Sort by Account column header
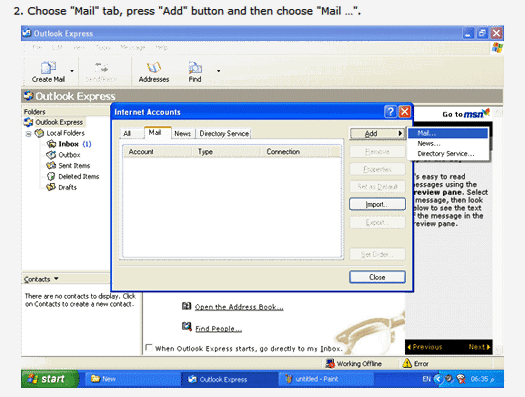This screenshot has width=525, height=397. pos(157,152)
